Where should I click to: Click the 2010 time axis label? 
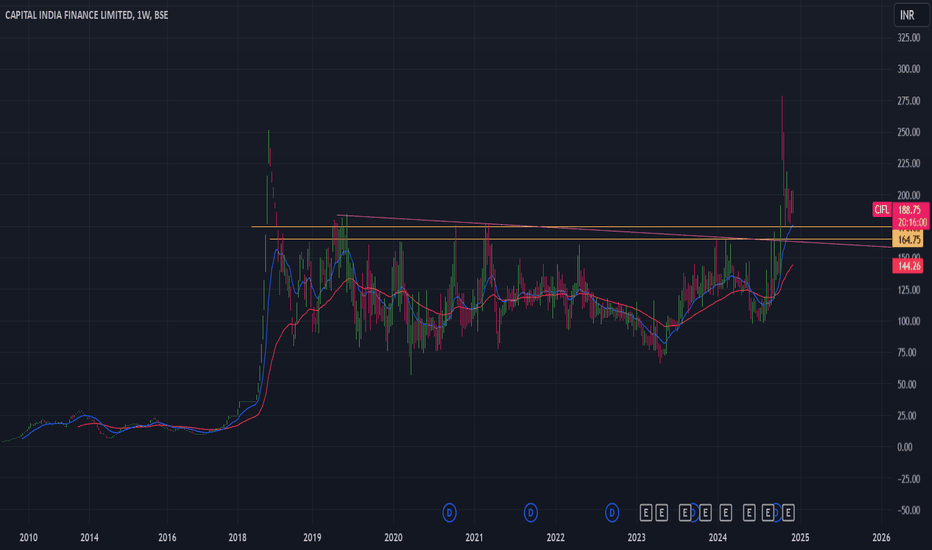pos(28,538)
